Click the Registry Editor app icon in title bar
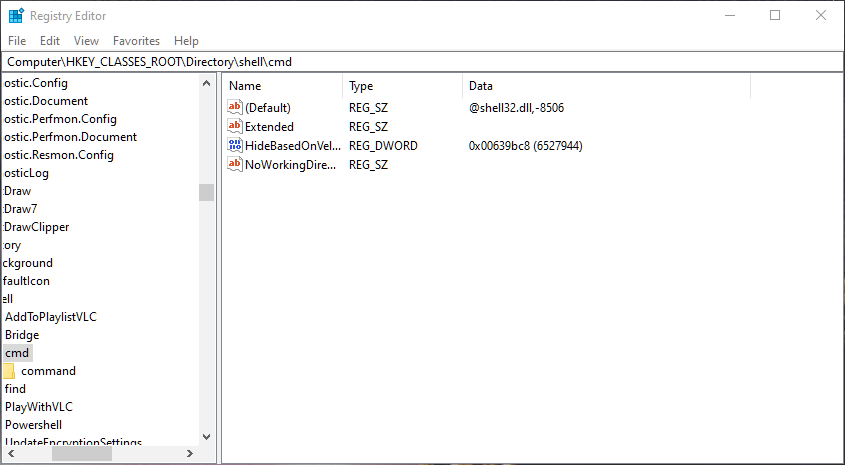 (16, 16)
